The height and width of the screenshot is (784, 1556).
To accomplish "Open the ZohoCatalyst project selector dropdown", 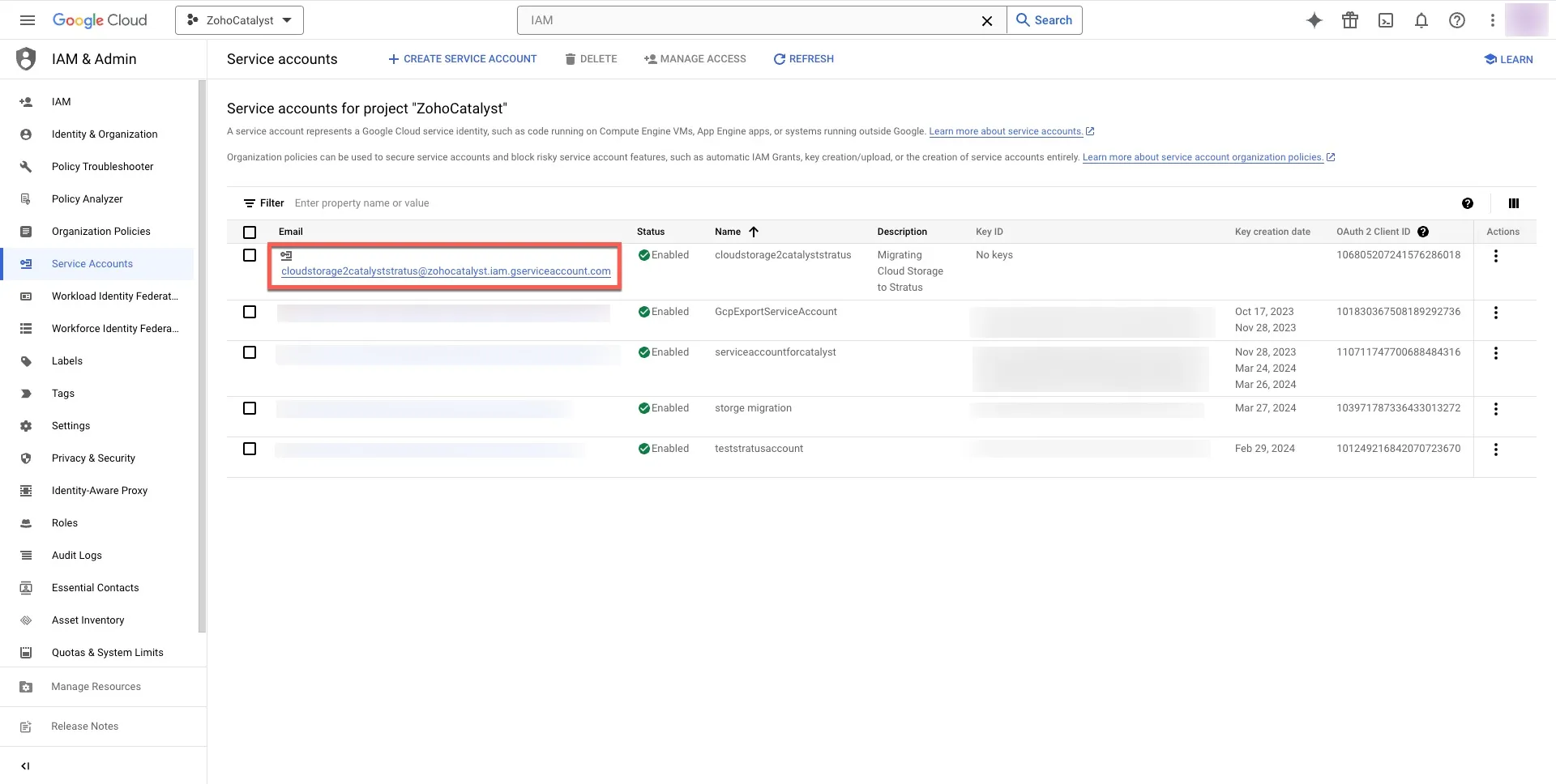I will [x=239, y=20].
